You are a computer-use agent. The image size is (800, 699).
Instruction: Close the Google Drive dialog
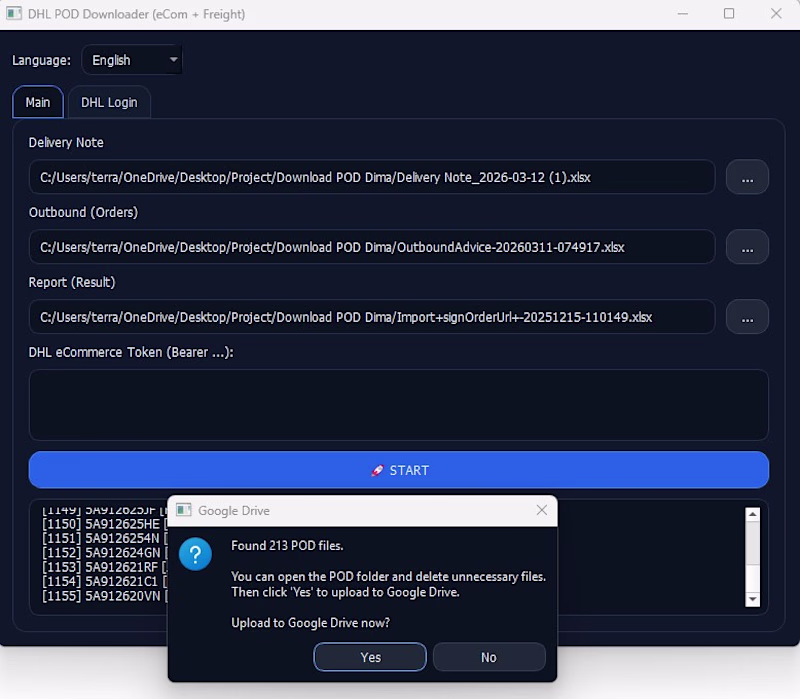pos(542,510)
